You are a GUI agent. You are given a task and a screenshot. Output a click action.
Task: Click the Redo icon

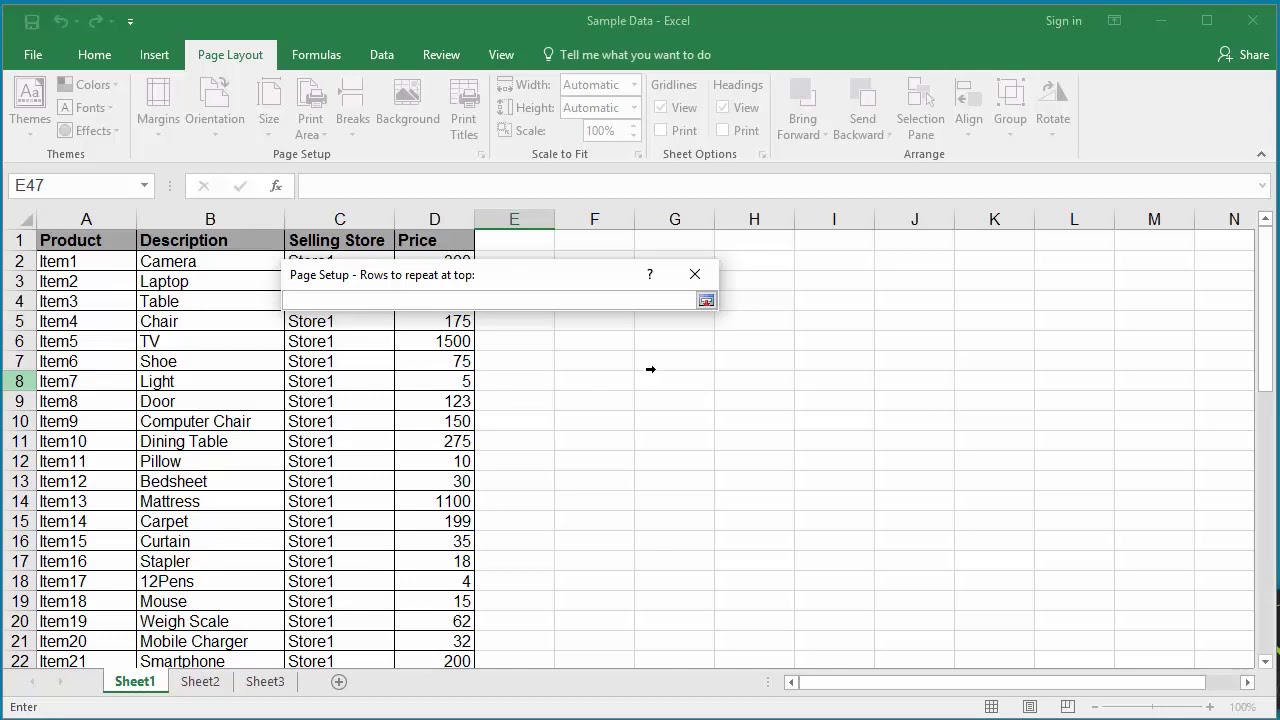pos(97,21)
